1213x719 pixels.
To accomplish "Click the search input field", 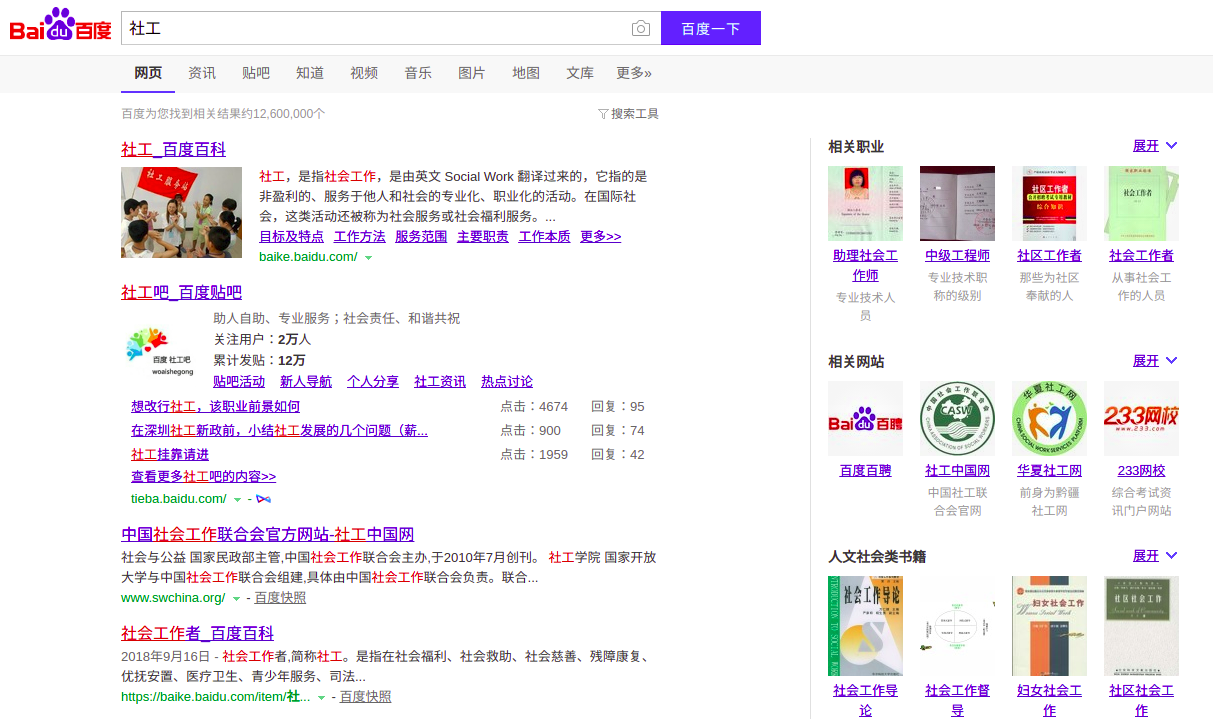I will pos(375,28).
